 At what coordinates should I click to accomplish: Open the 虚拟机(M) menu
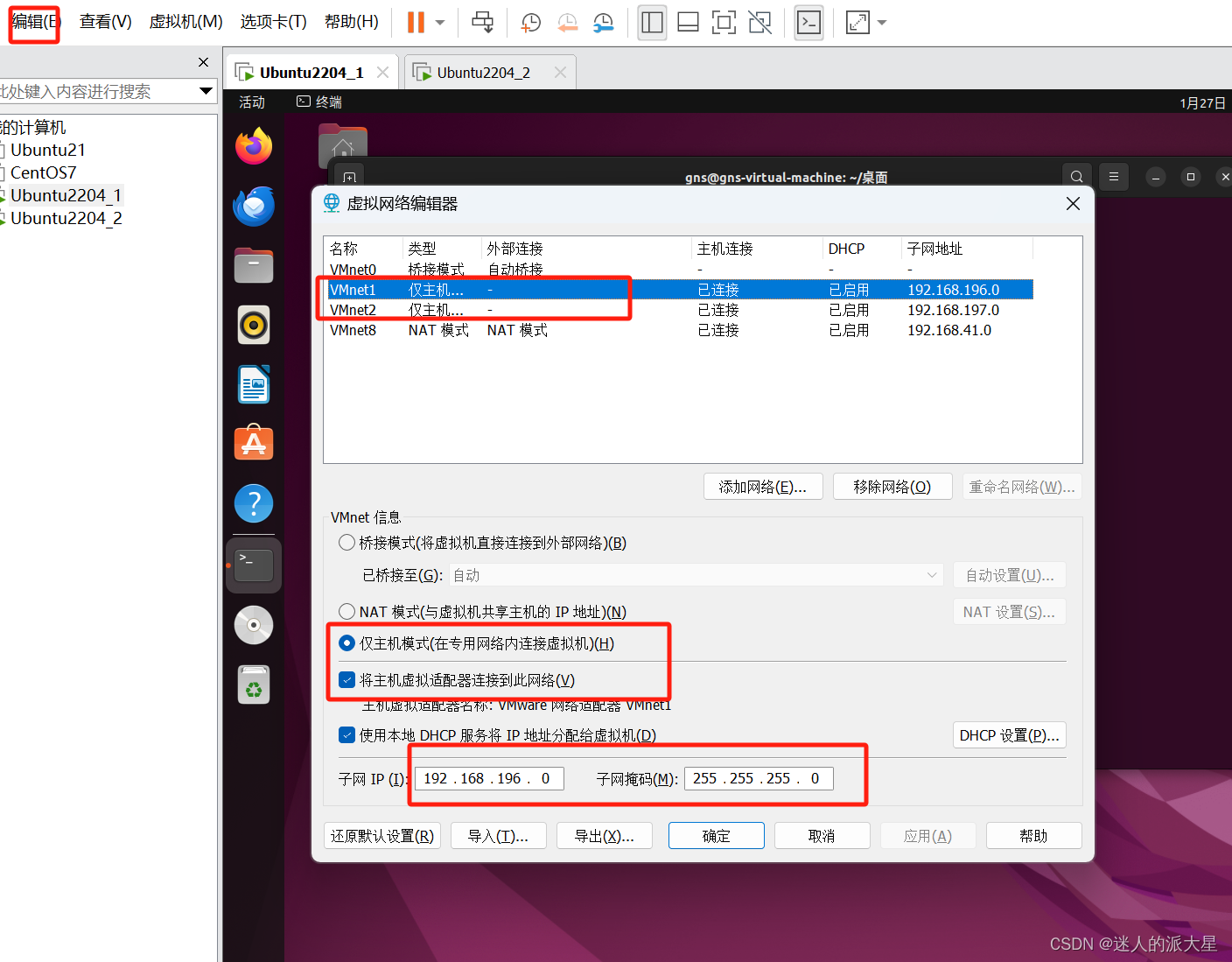(185, 22)
